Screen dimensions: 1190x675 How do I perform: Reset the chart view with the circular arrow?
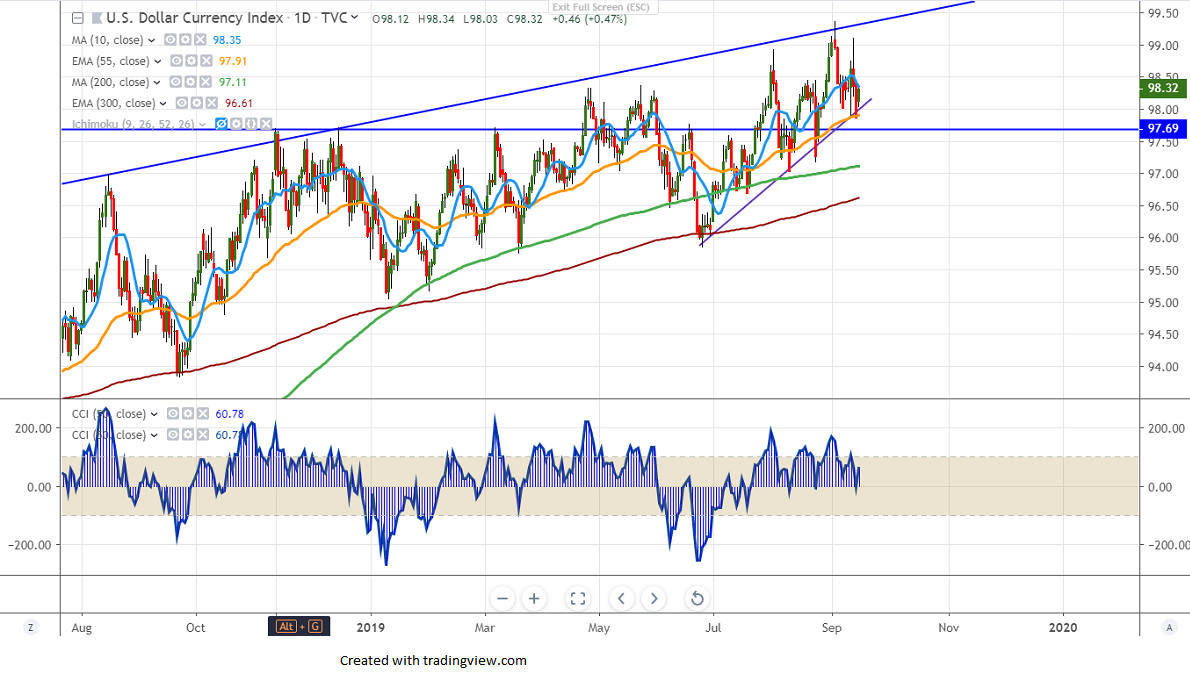[697, 599]
